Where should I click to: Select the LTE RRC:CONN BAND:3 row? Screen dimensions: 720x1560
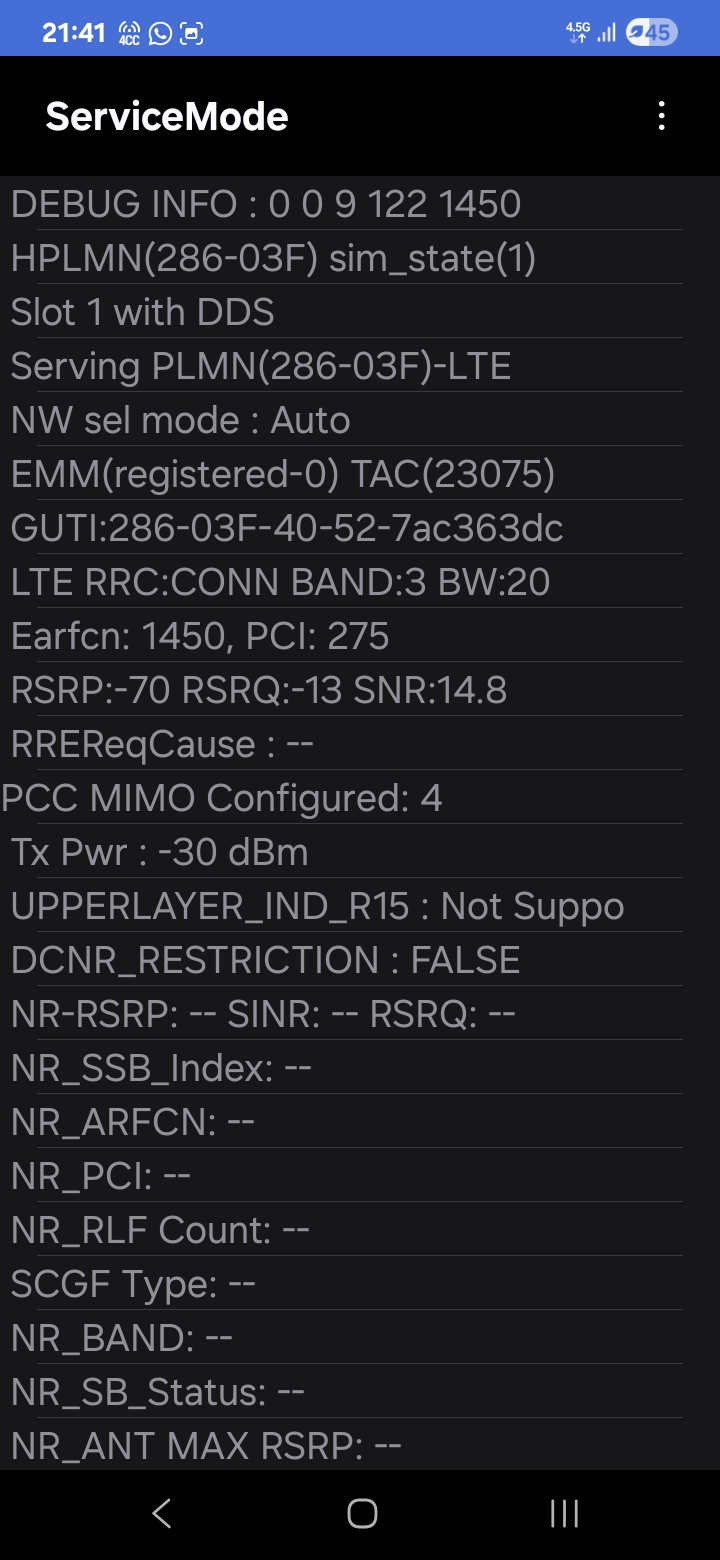(342, 582)
